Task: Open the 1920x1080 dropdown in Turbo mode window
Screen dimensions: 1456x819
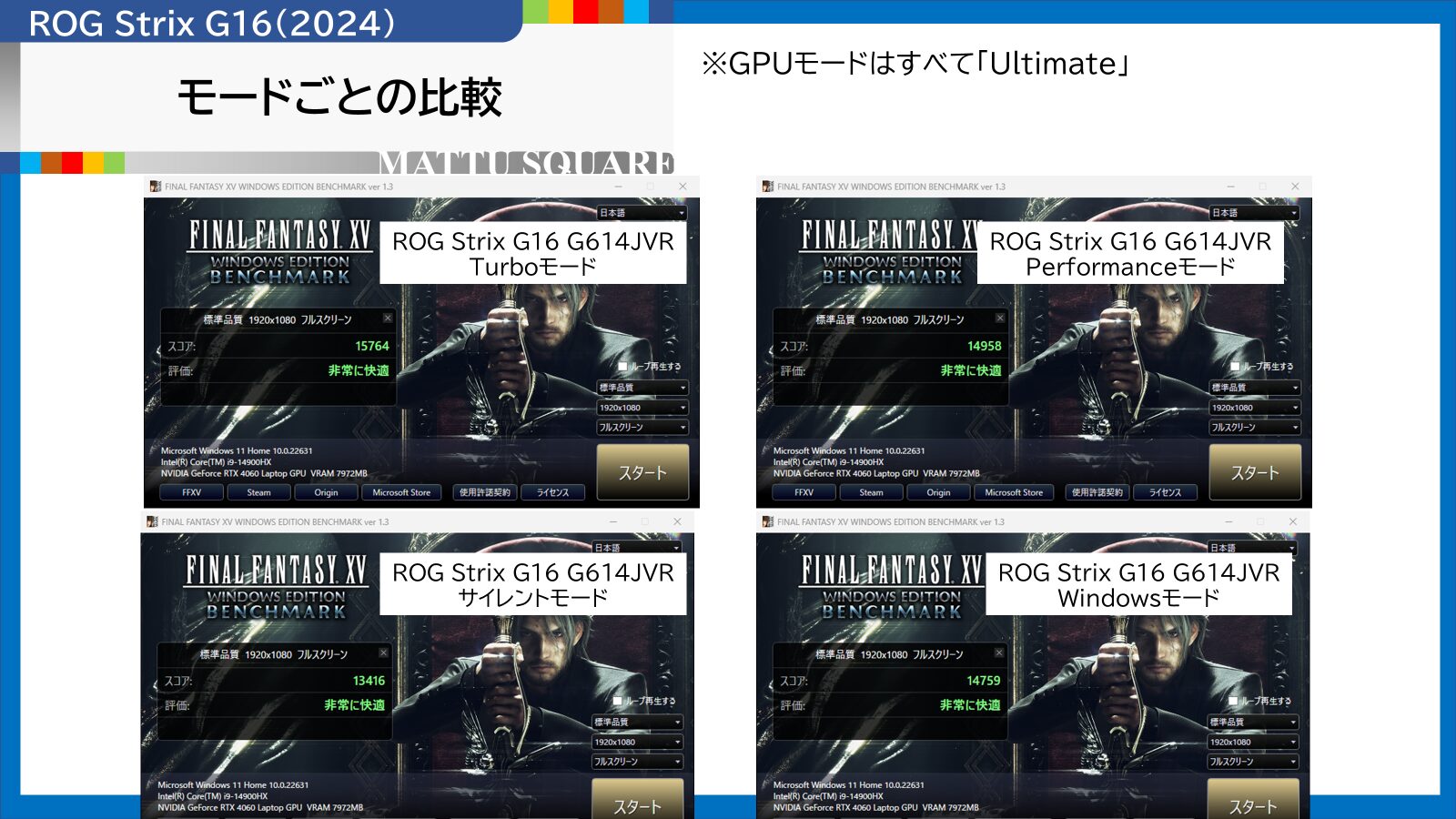Action: pos(642,408)
